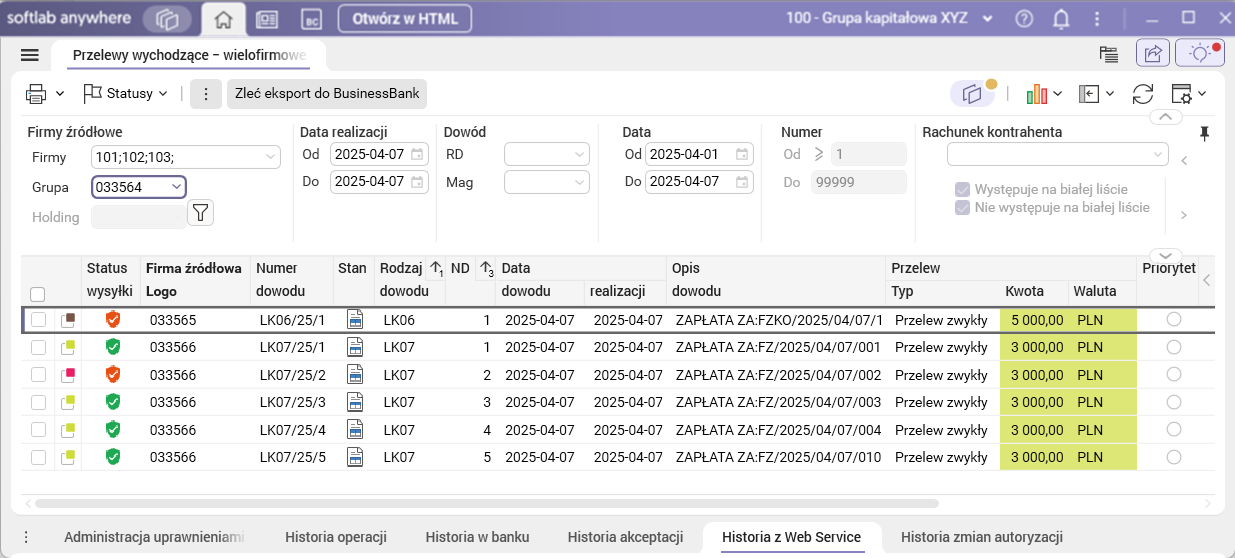Click the filter funnel icon beside Holding
The width and height of the screenshot is (1235, 558).
pos(201,212)
